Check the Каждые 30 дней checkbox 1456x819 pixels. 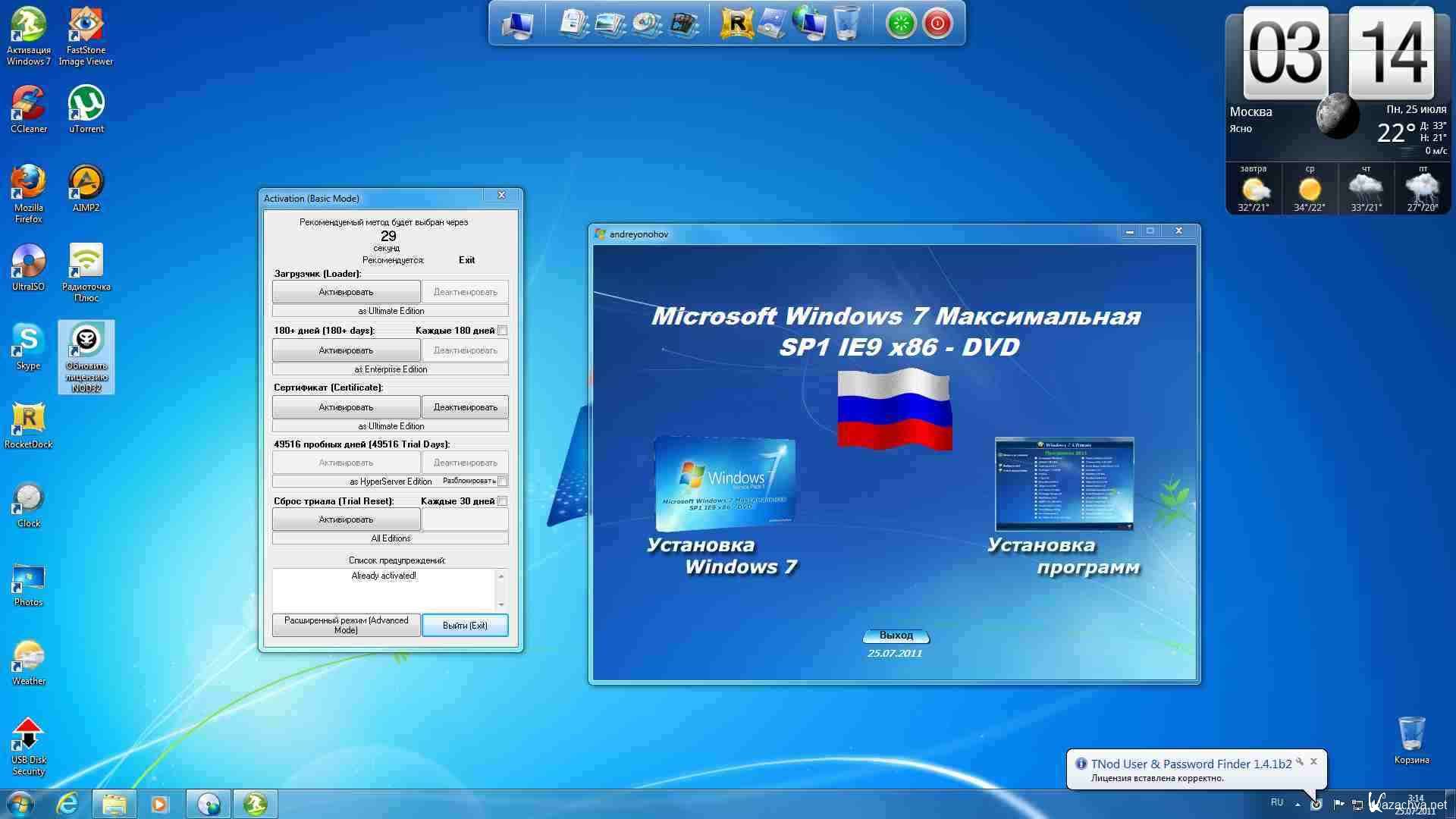tap(502, 501)
